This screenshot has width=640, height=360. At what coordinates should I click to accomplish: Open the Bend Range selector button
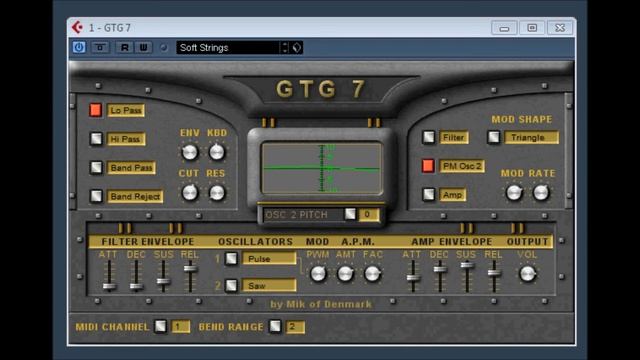pos(275,326)
